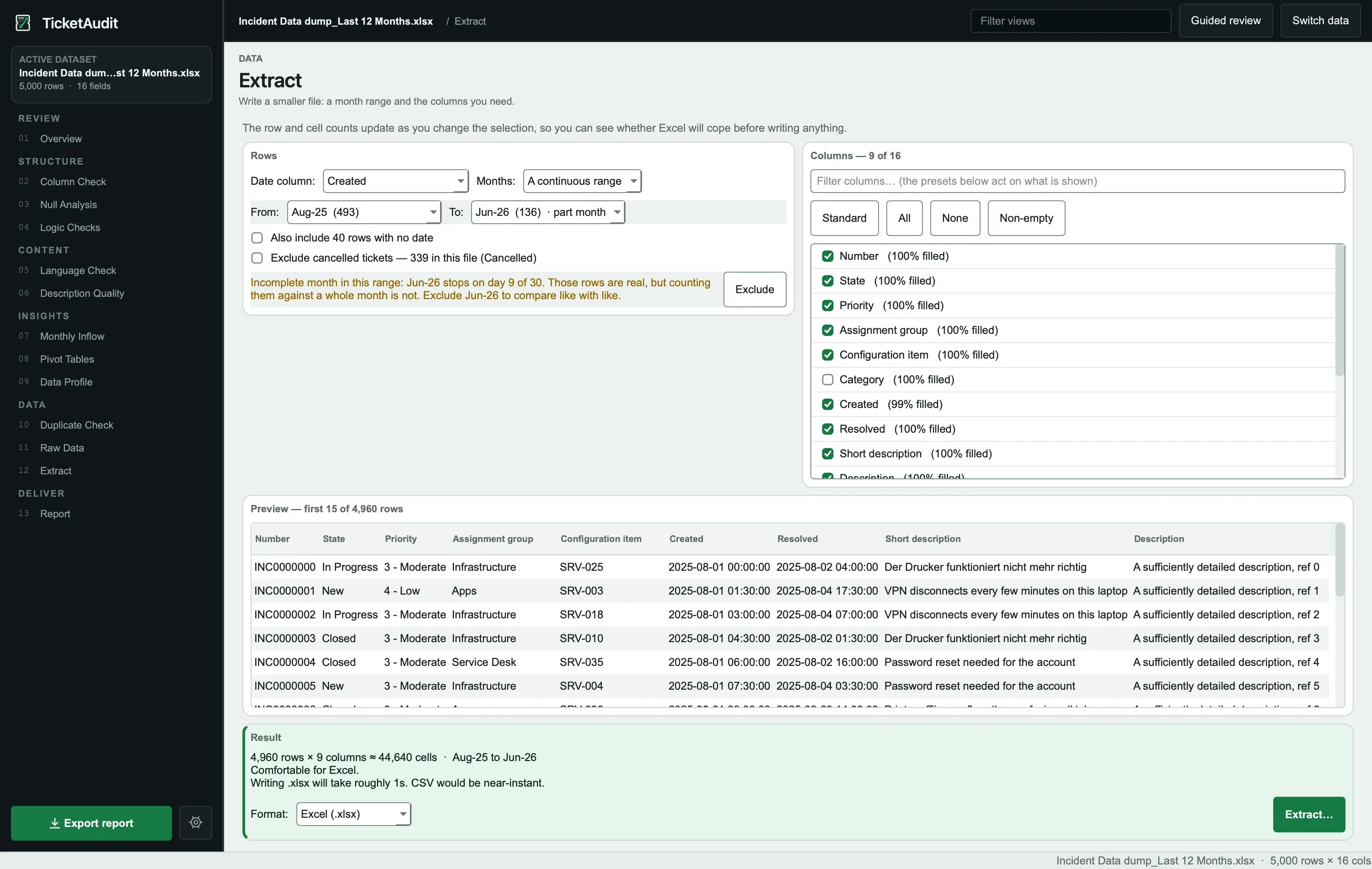Click the preview table scrollbar

(x=1340, y=560)
